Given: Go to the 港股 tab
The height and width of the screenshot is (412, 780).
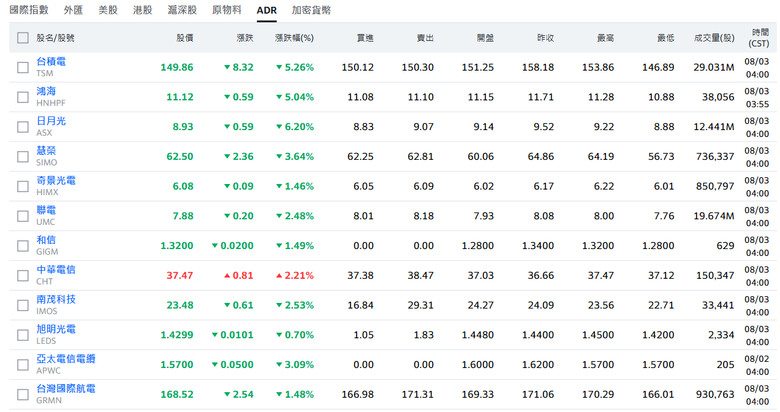Looking at the screenshot, I should click(142, 10).
